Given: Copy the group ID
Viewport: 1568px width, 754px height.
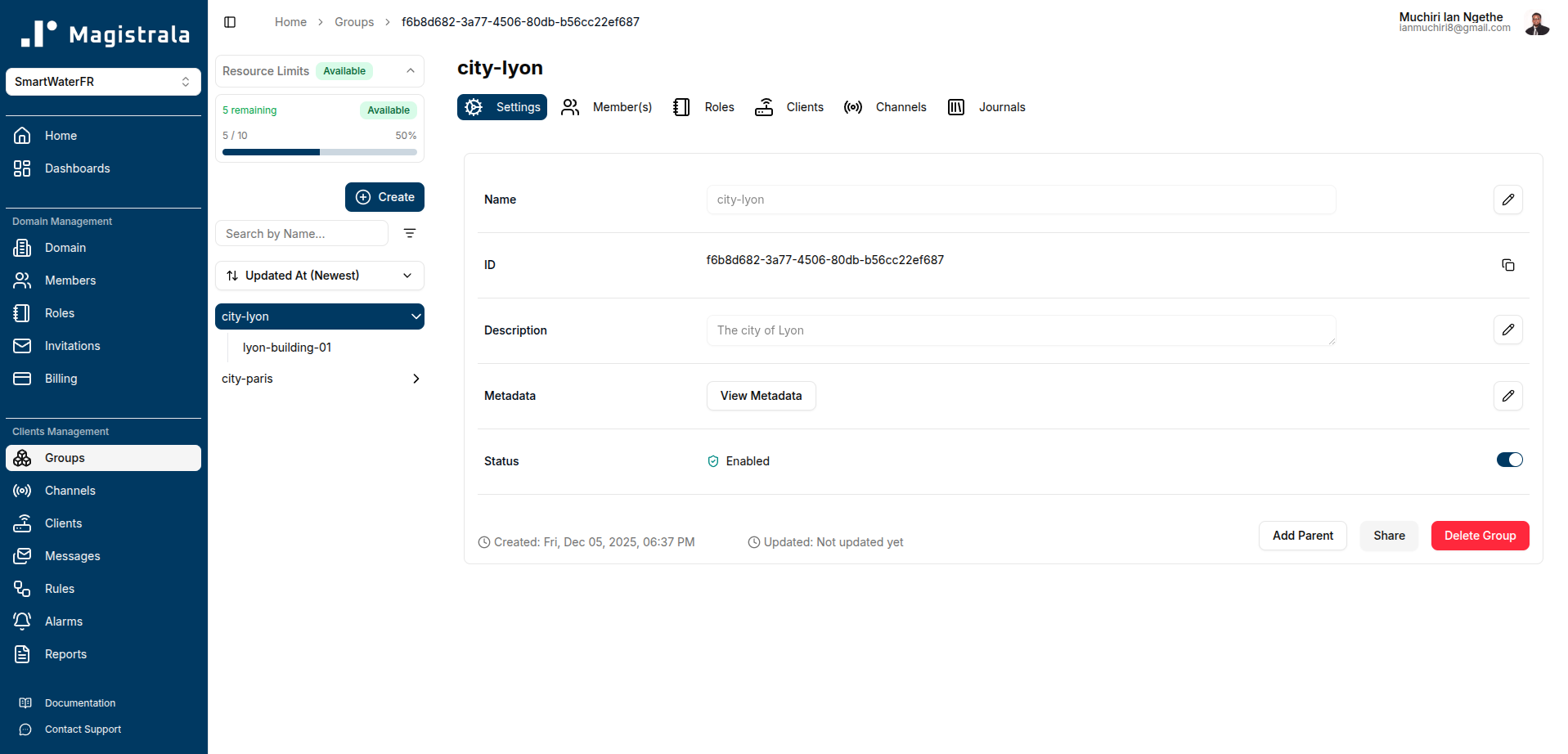Looking at the screenshot, I should coord(1507,265).
